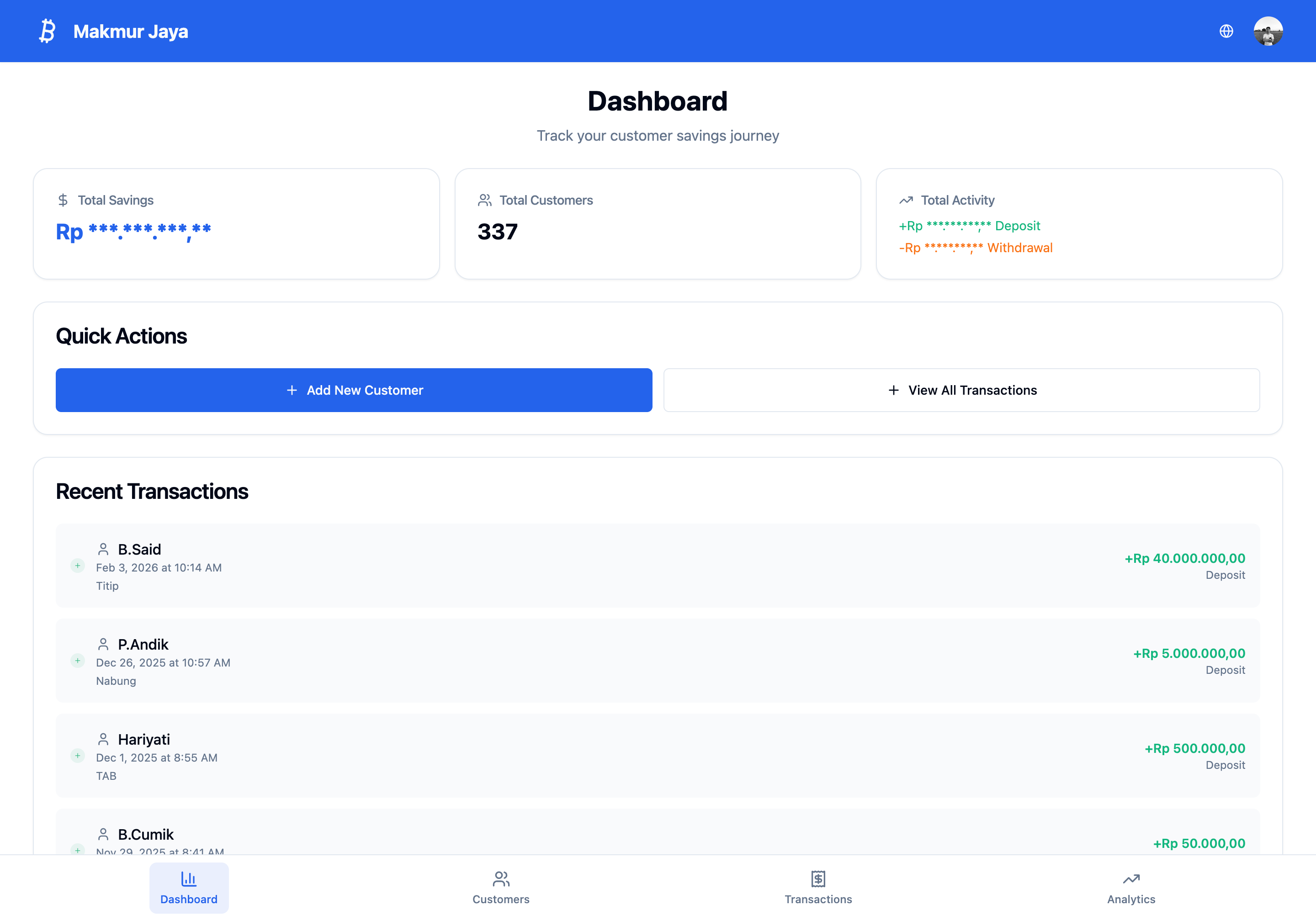The image size is (1316, 921).
Task: Switch to the Transactions tab
Action: coord(818,887)
